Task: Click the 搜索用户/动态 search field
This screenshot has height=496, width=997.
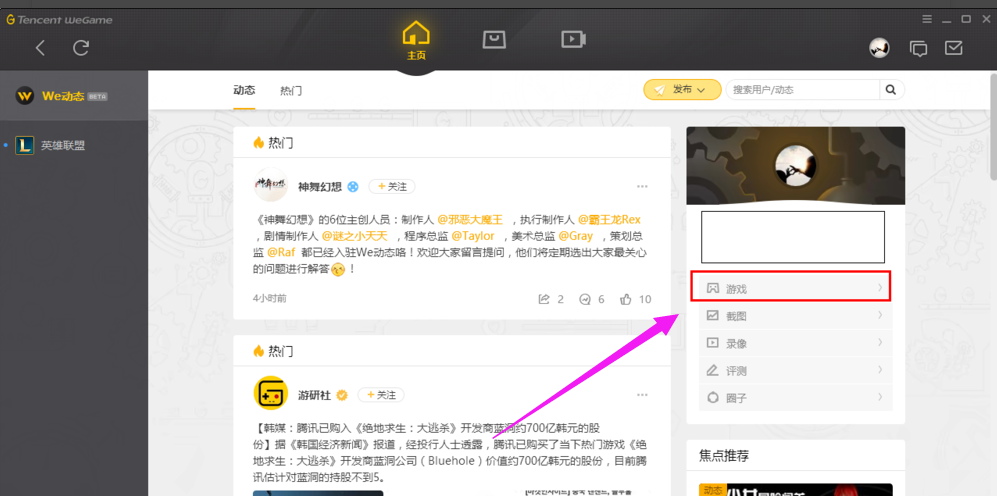Action: click(802, 90)
